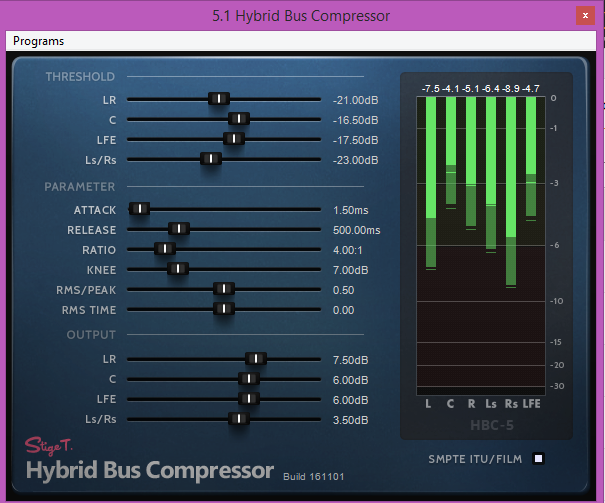Click the RMS/Peak slider handle

pyautogui.click(x=224, y=289)
